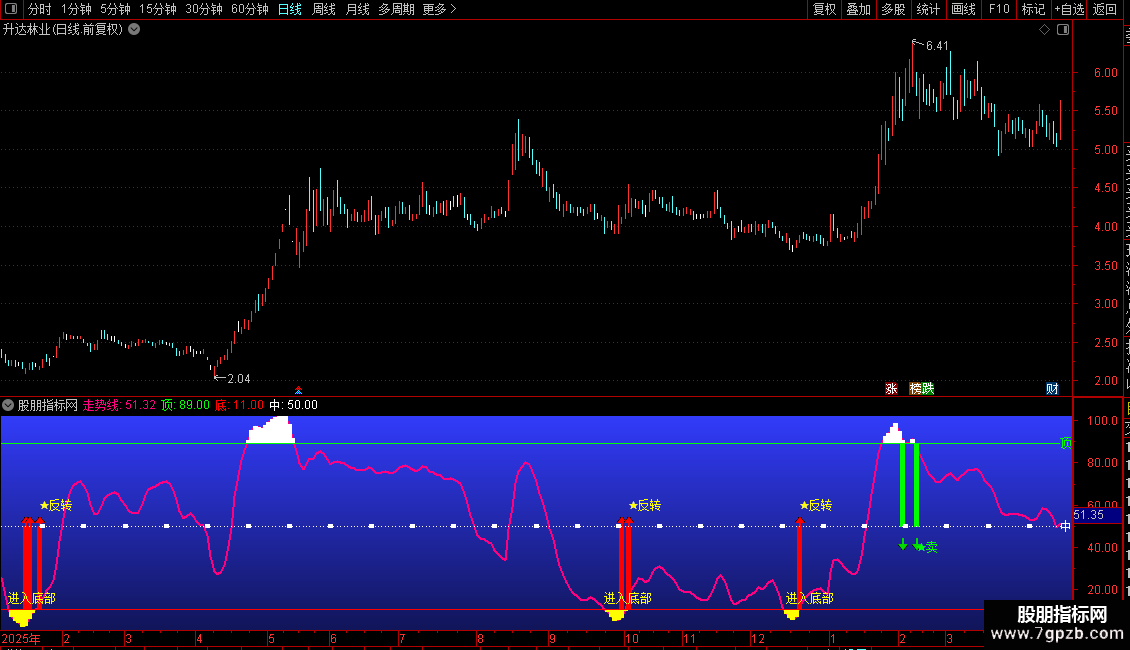Toggle 多股 multi-stock view

(x=893, y=9)
